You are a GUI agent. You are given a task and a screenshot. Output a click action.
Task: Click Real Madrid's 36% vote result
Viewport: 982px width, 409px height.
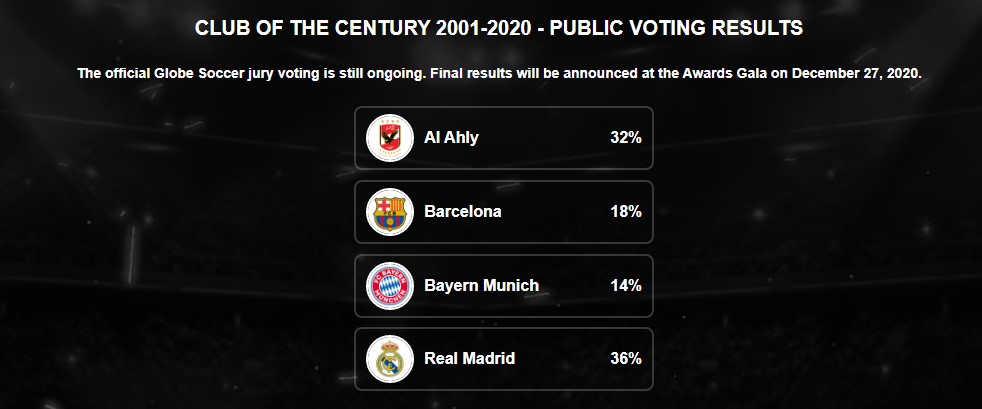(x=626, y=359)
